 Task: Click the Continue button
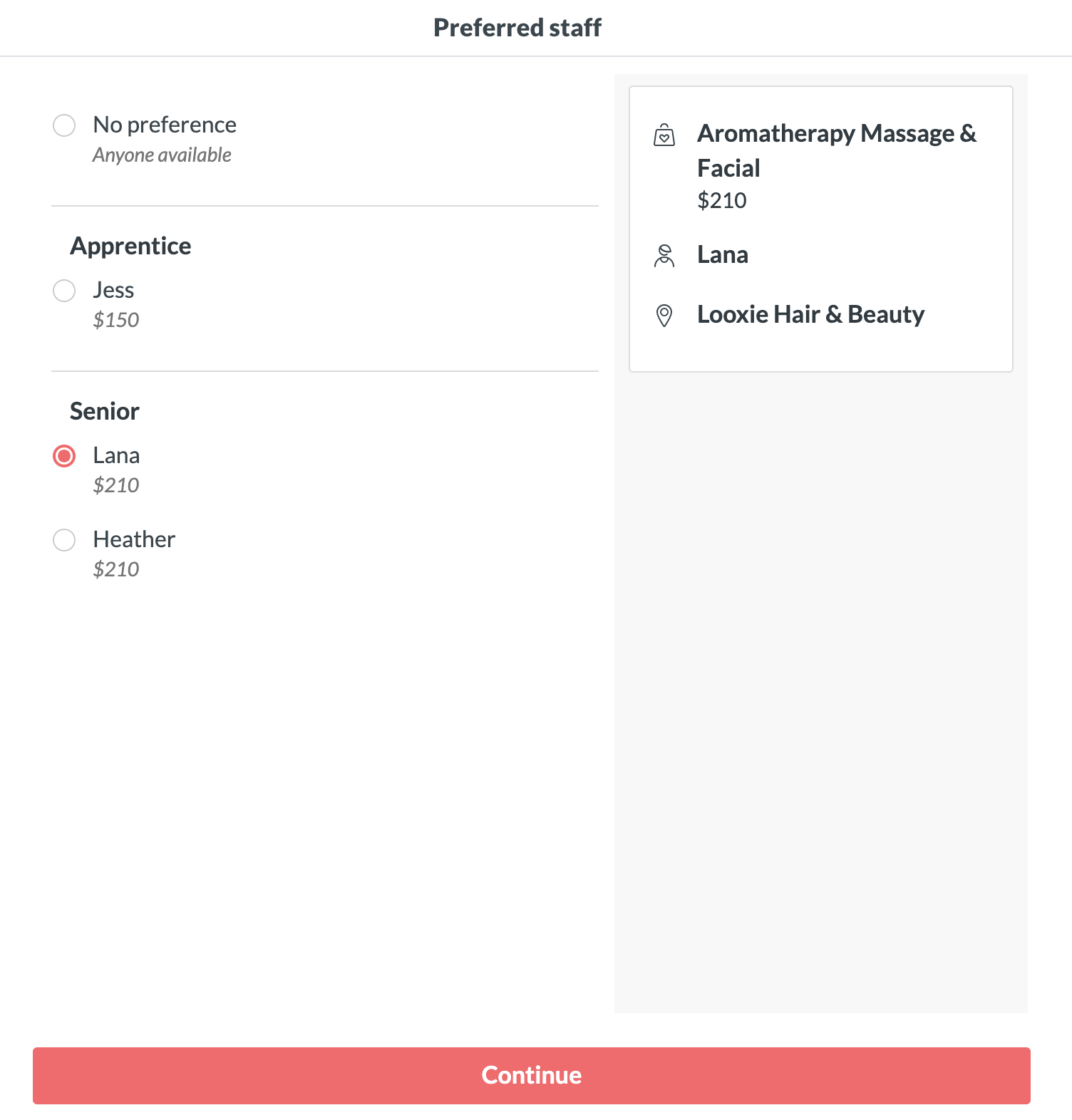click(532, 1075)
